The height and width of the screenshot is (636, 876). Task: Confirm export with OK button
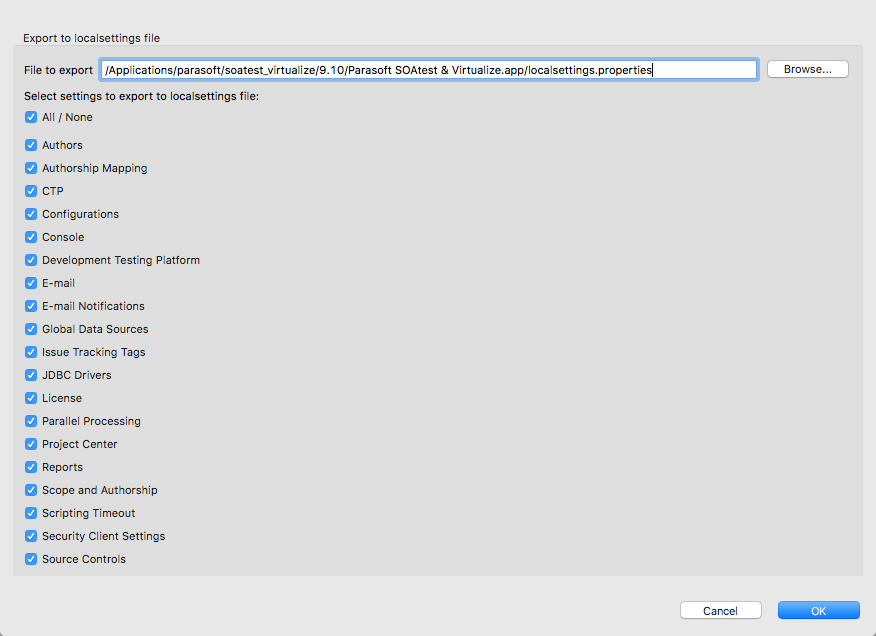[818, 610]
